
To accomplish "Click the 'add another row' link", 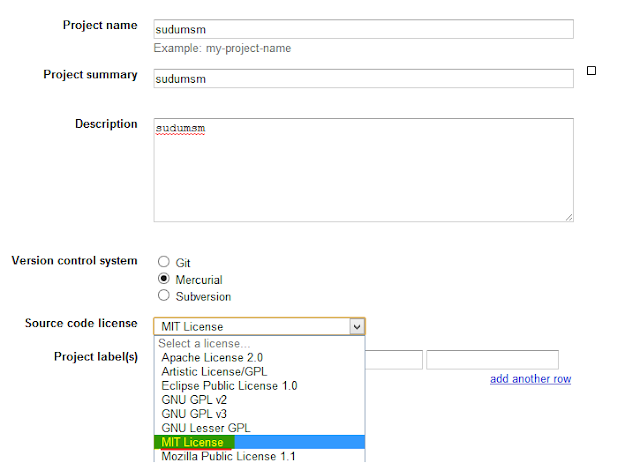I will pos(530,379).
